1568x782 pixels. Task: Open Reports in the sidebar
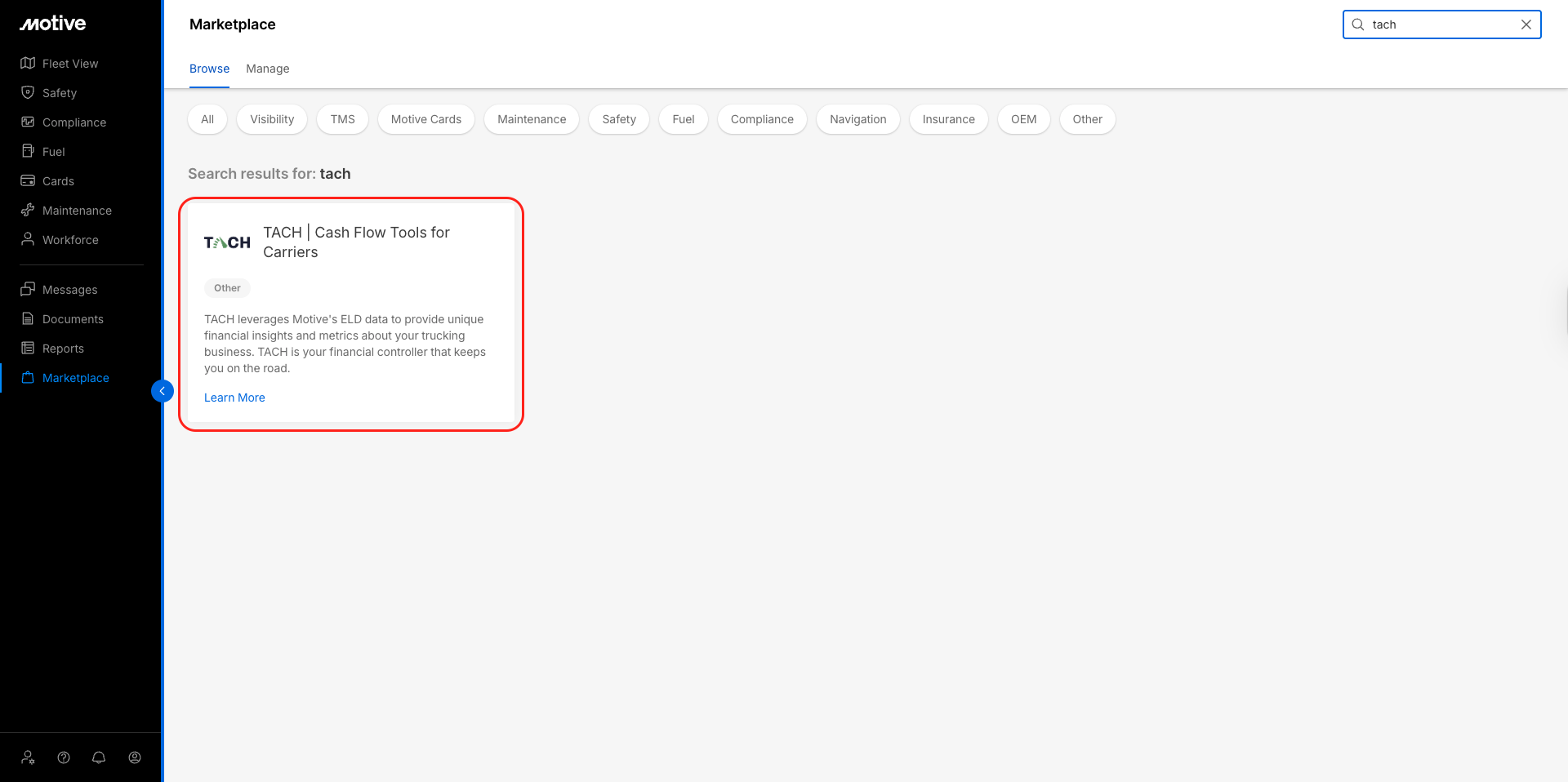click(63, 349)
